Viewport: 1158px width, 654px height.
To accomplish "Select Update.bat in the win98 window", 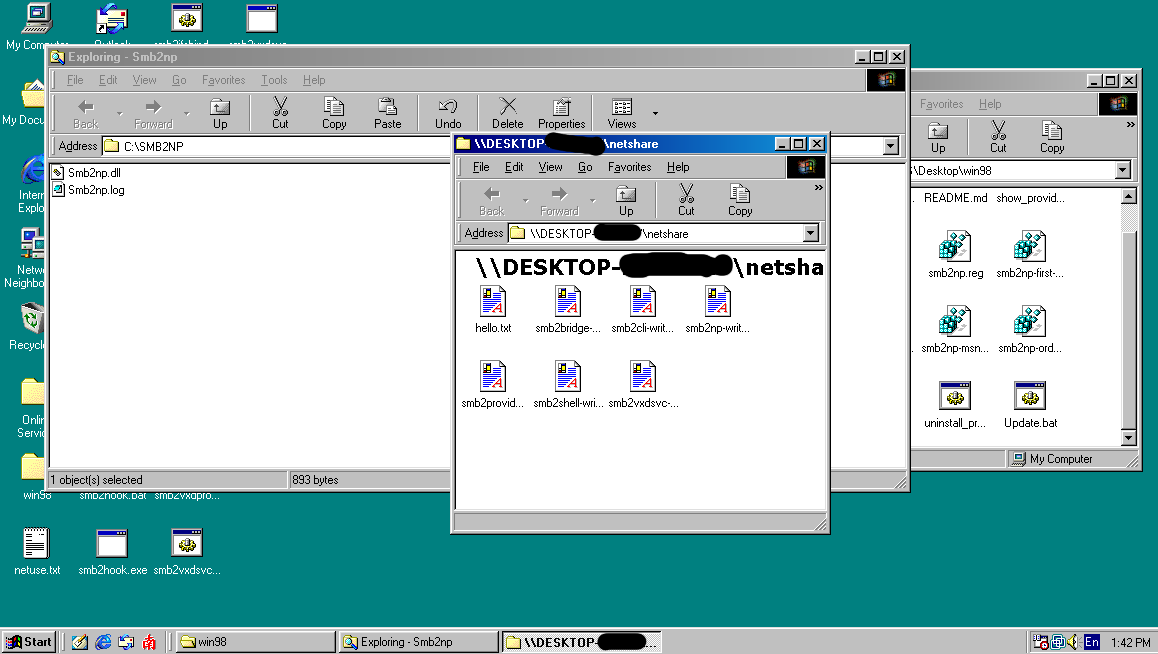I will coord(1030,405).
